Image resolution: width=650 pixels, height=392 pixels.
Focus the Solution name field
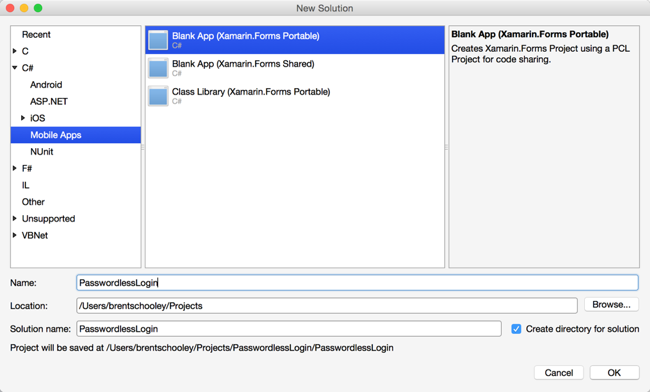tap(289, 329)
